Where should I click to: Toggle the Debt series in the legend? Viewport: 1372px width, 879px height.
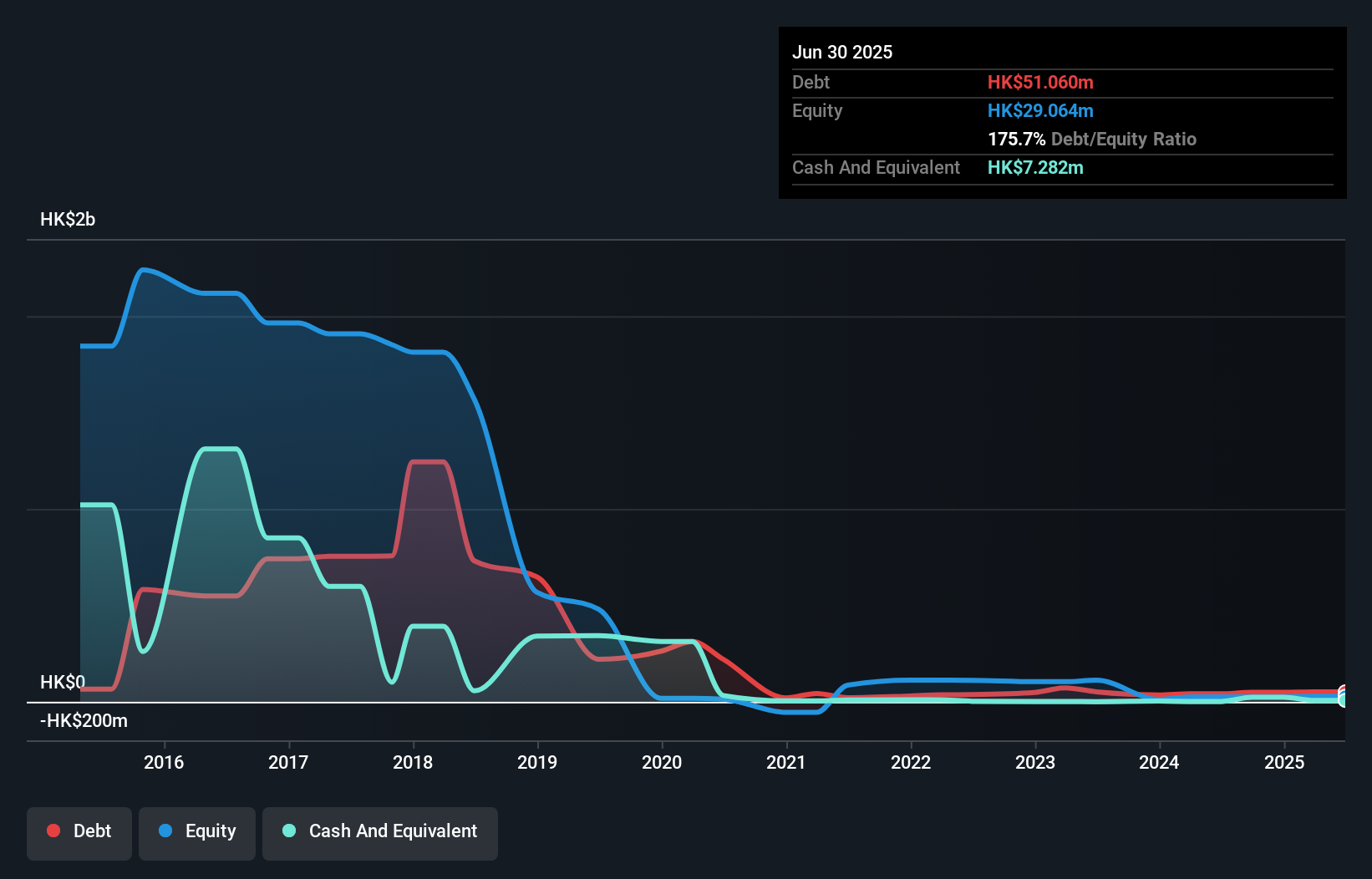[79, 833]
